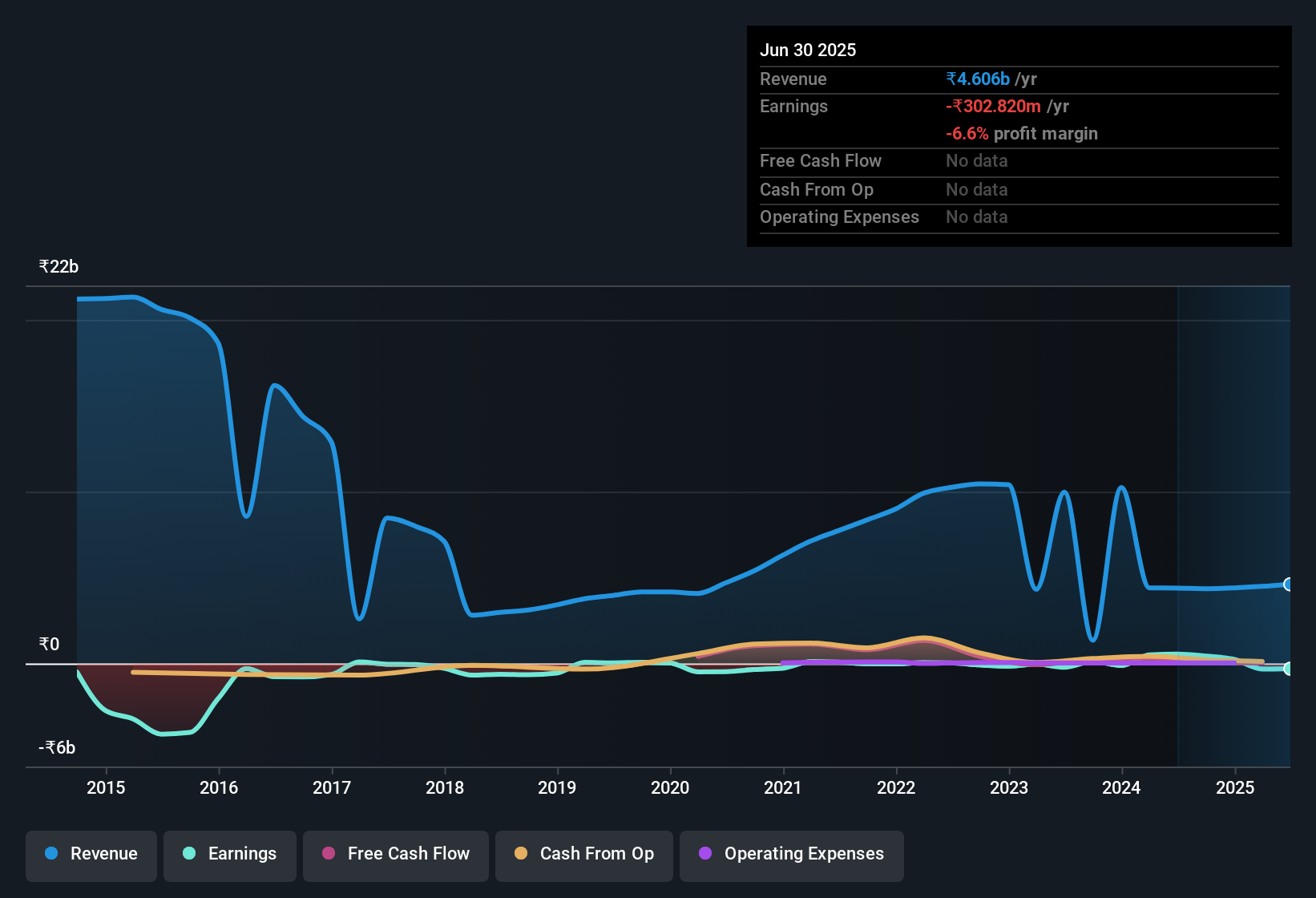Click the blue Revenue legend dot icon
The width and height of the screenshot is (1316, 898).
coord(50,854)
